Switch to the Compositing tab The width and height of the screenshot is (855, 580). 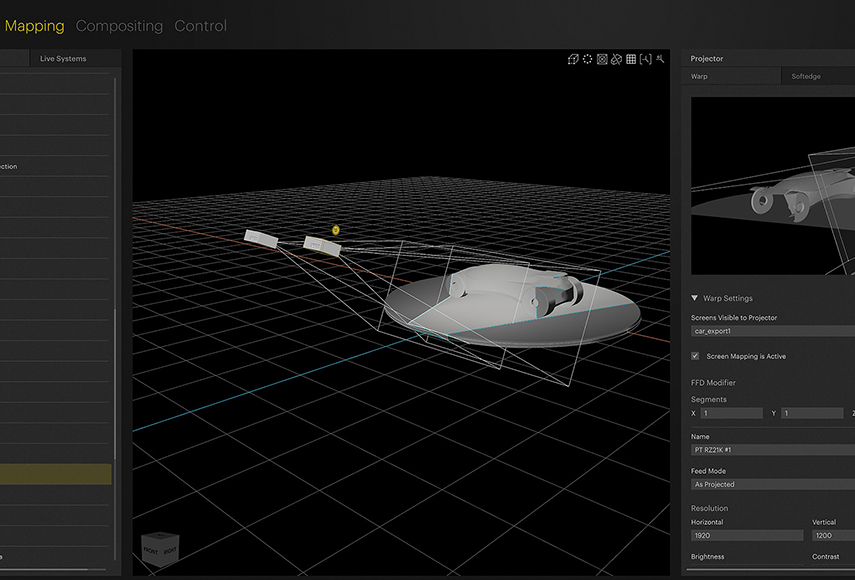click(x=119, y=26)
